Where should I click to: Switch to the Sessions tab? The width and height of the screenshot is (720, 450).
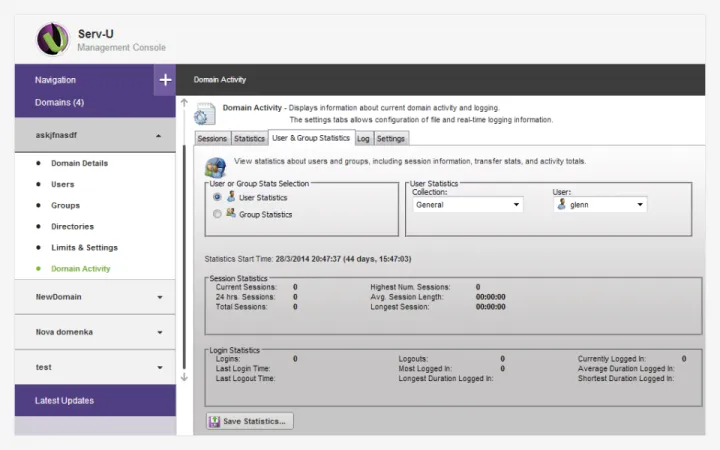pyautogui.click(x=212, y=139)
